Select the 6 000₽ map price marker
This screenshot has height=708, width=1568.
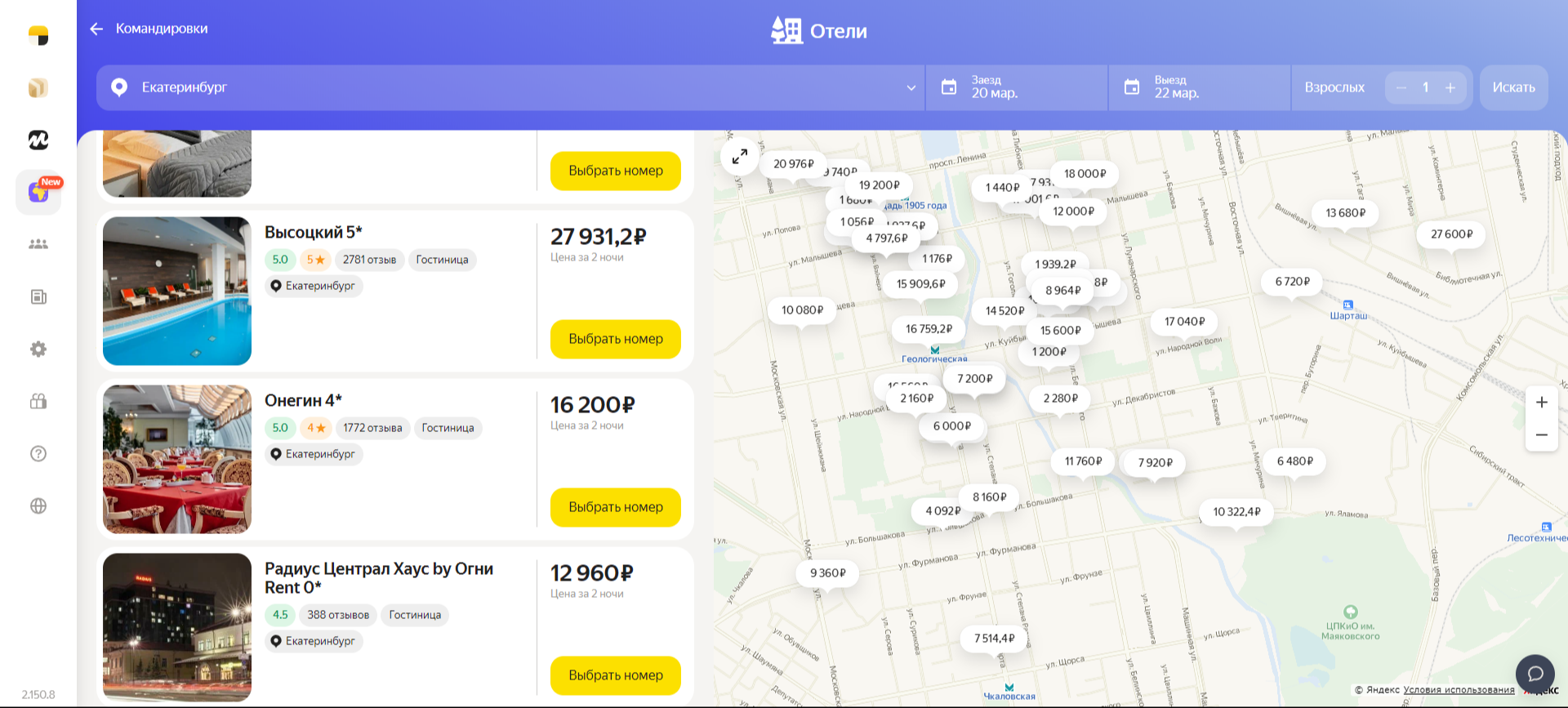tap(952, 426)
